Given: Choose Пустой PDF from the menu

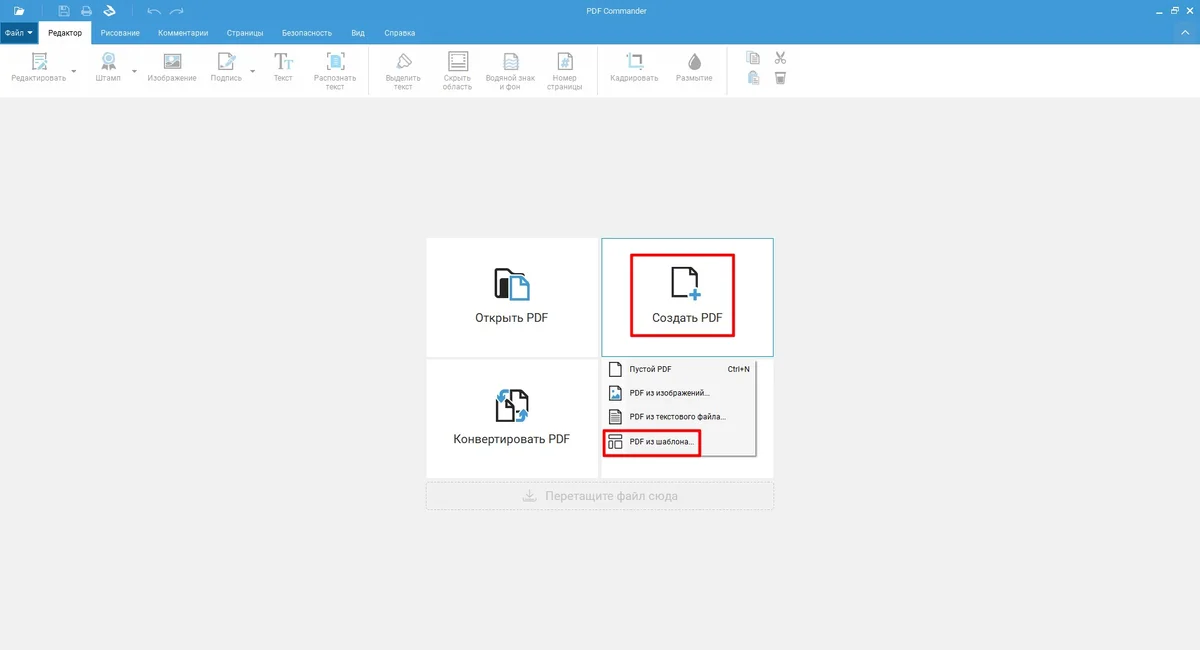Looking at the screenshot, I should click(679, 369).
